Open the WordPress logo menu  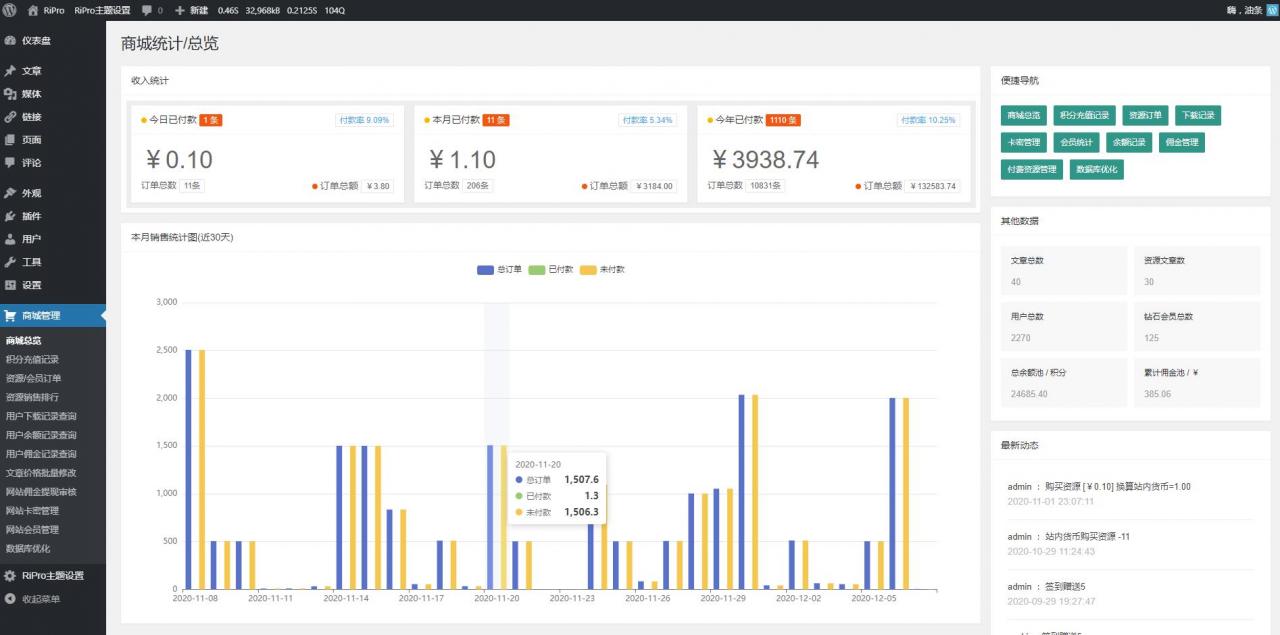11,10
